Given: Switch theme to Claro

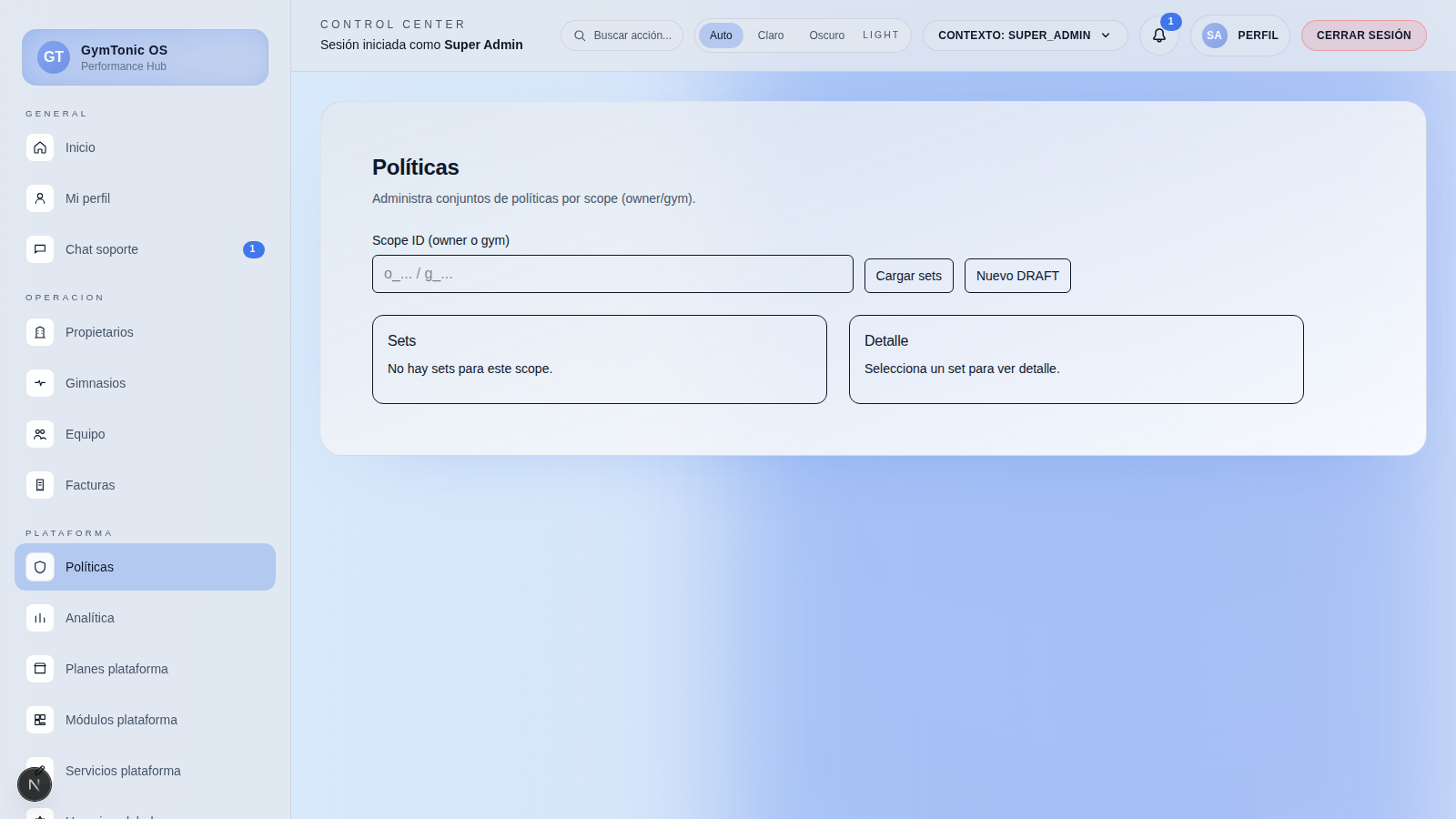Looking at the screenshot, I should (x=770, y=35).
